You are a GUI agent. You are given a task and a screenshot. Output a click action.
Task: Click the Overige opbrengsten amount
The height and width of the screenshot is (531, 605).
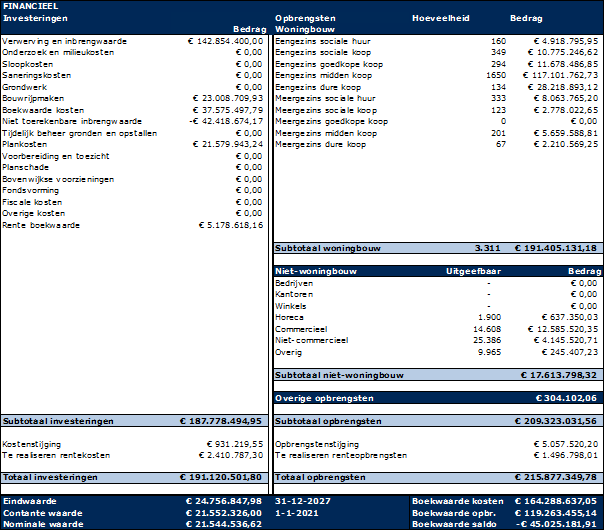coord(565,398)
